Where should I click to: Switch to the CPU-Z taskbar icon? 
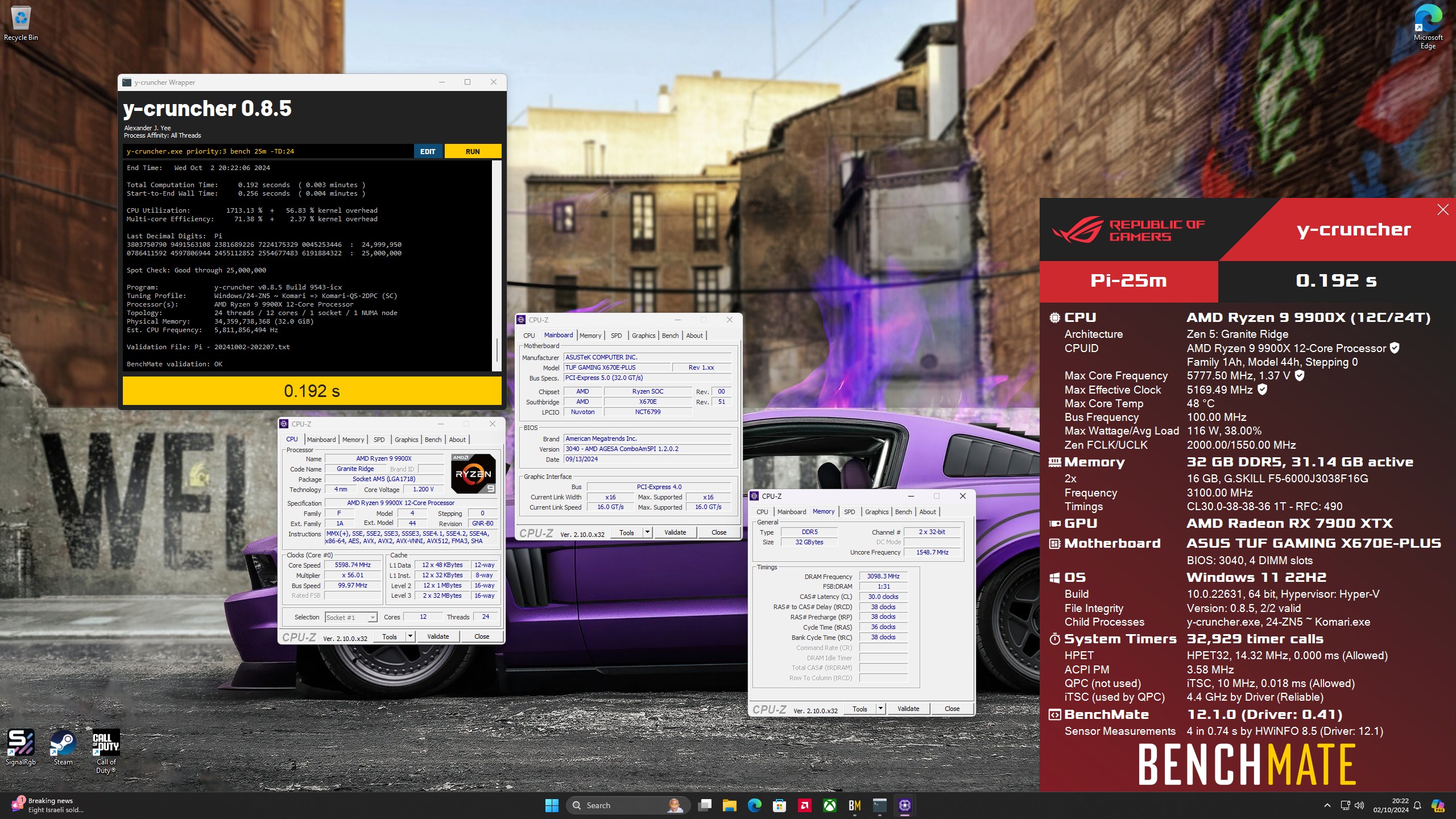coord(905,805)
